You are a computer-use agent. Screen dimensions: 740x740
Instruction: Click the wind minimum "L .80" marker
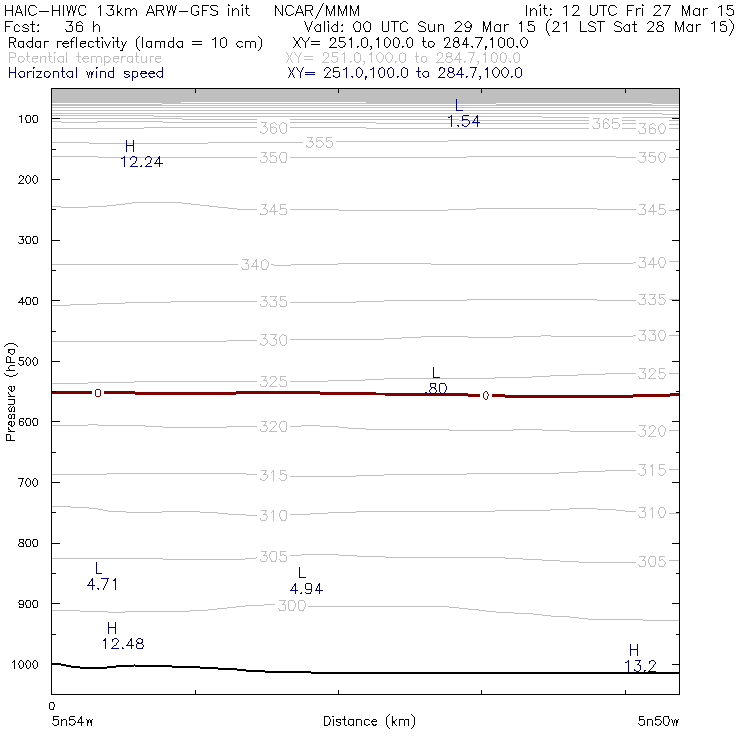436,380
